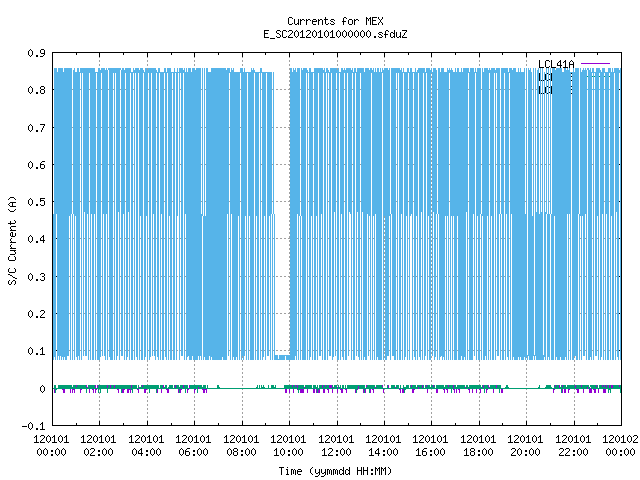Image resolution: width=640 pixels, height=480 pixels.
Task: Click the y-axis tick value 0.2
Action: (x=36, y=314)
